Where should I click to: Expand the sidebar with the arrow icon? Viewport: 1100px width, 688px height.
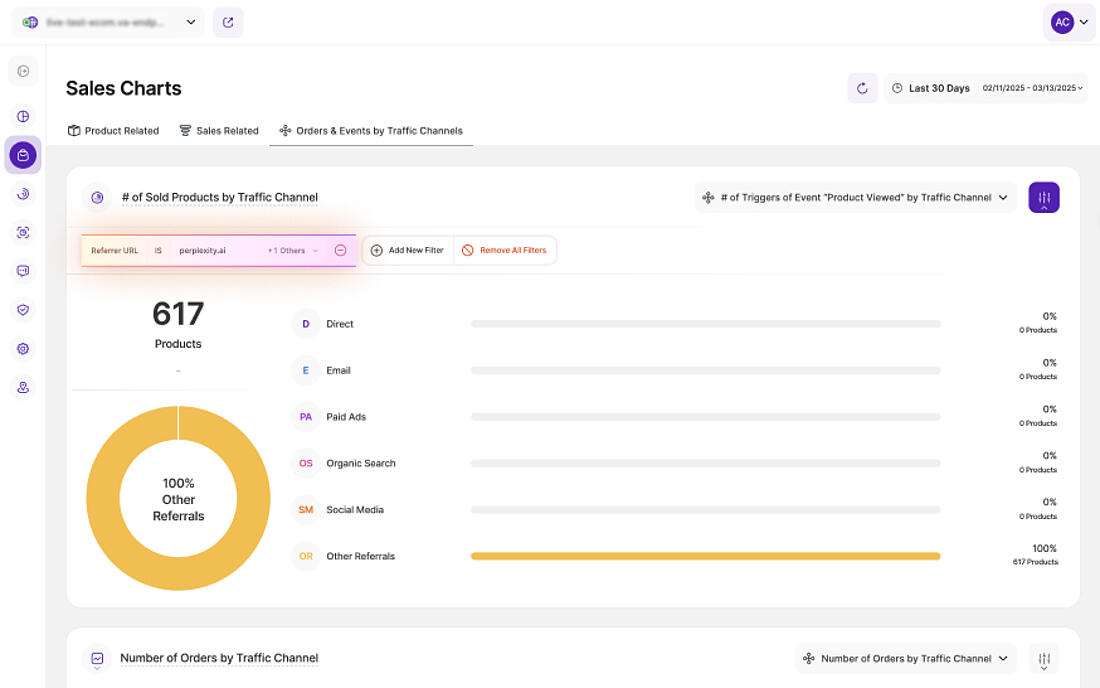[23, 71]
